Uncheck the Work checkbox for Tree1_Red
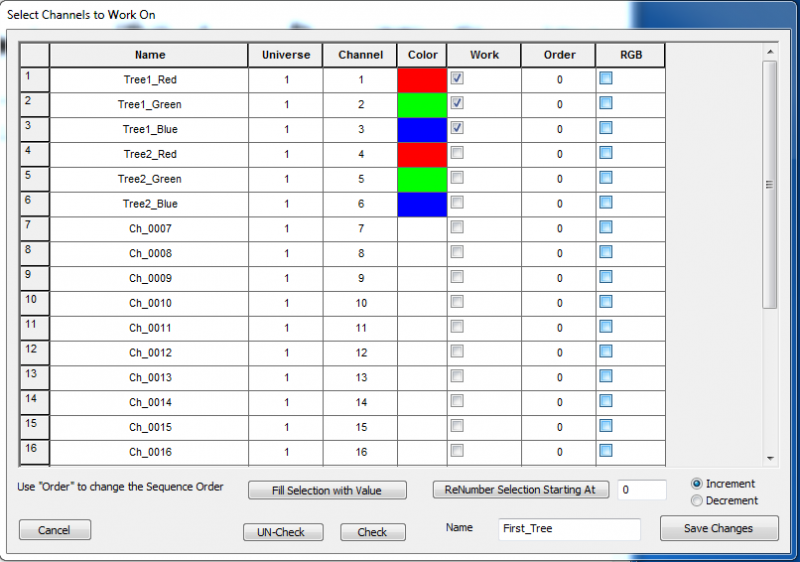 tap(457, 78)
